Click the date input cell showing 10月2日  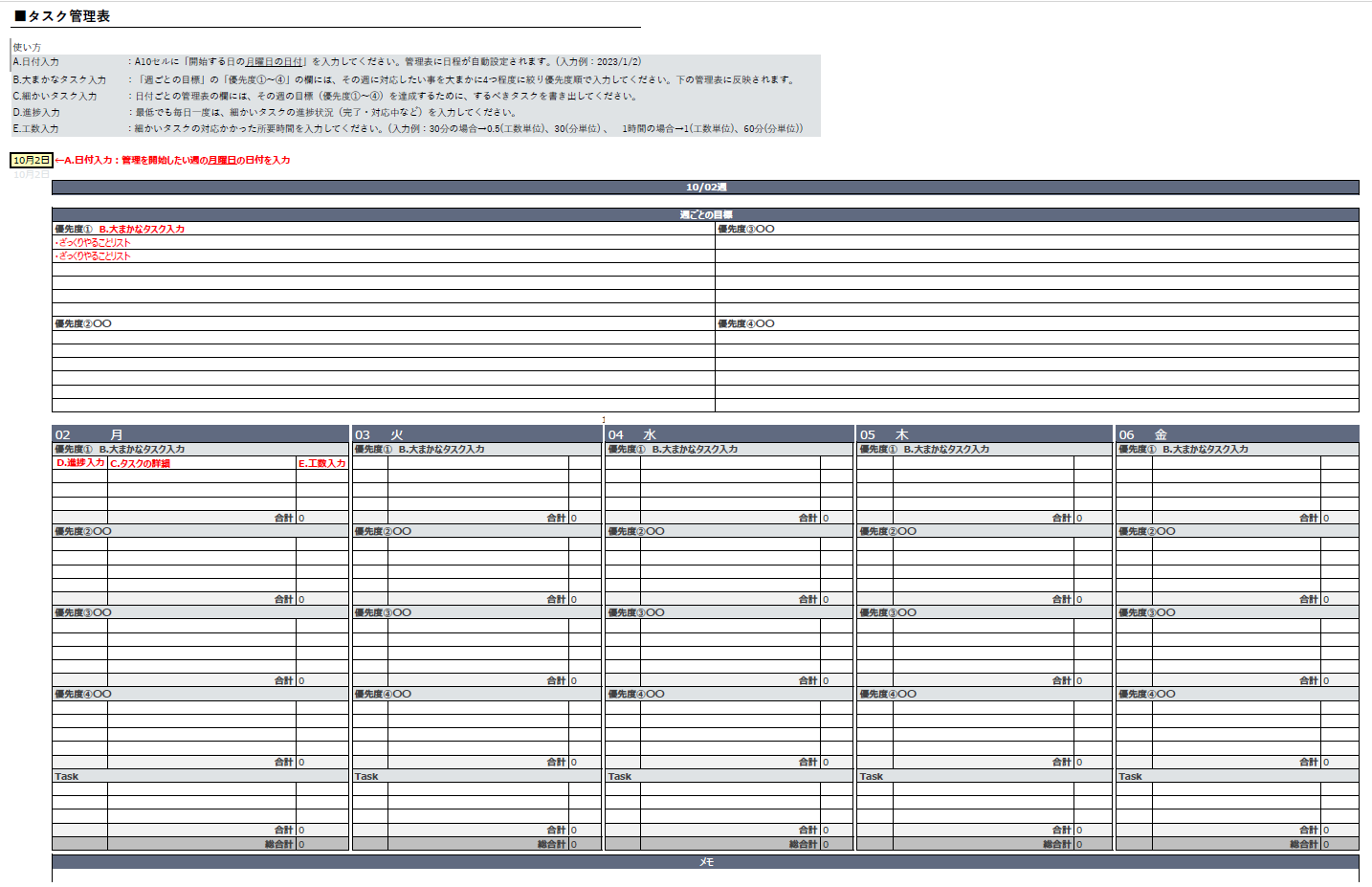[31, 161]
